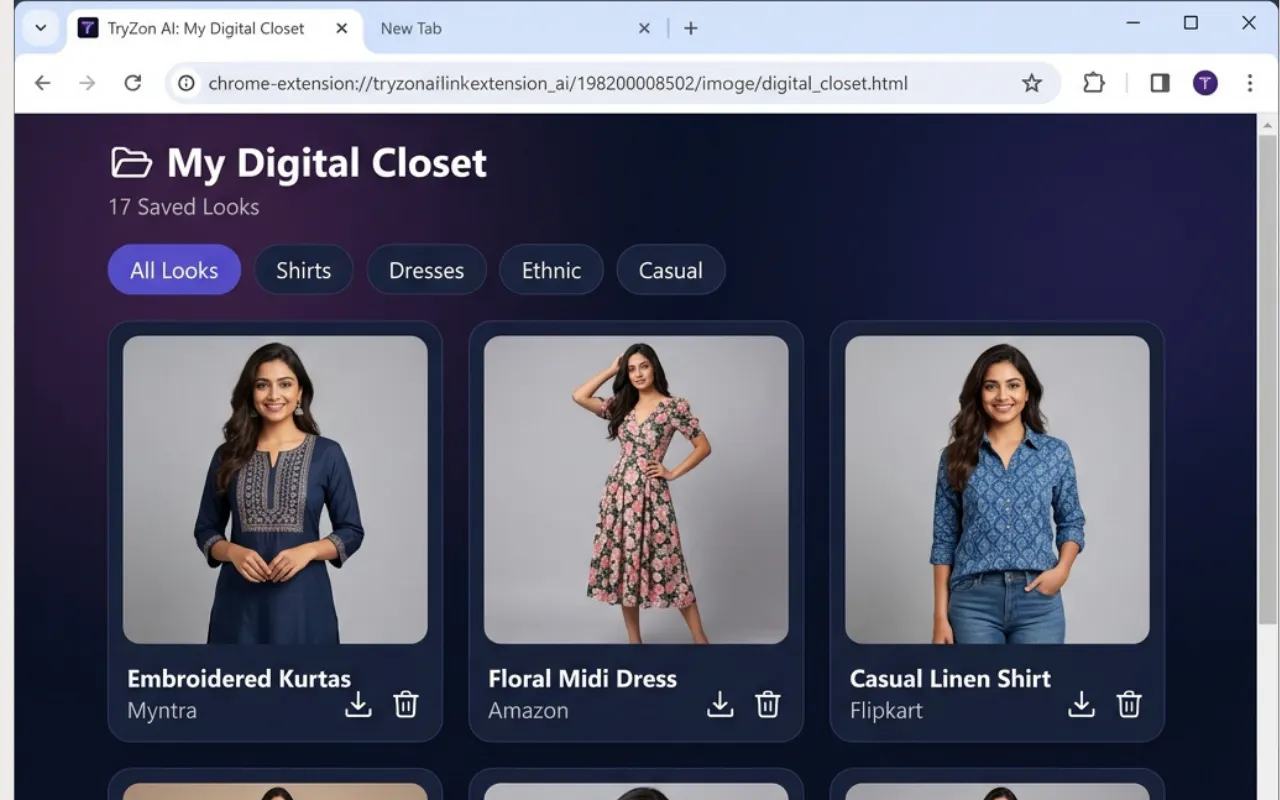Download the Casual Linen Shirt look
The height and width of the screenshot is (800, 1280).
[x=1081, y=704]
